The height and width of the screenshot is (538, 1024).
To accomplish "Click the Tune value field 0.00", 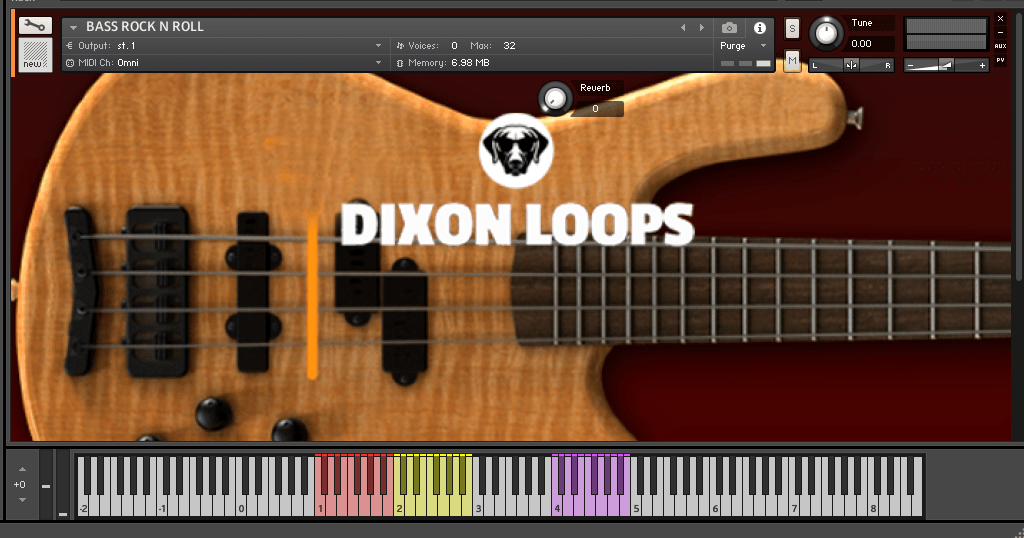I will pos(861,44).
